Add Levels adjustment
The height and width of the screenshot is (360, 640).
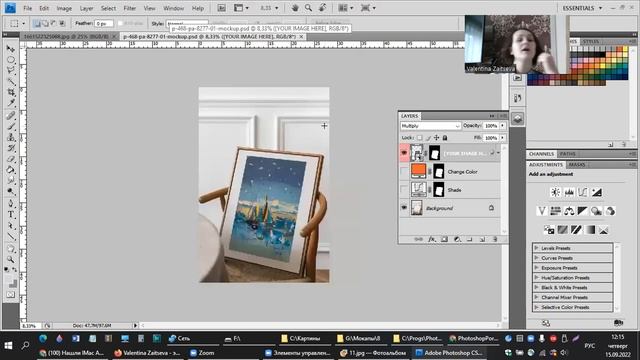click(x=569, y=192)
